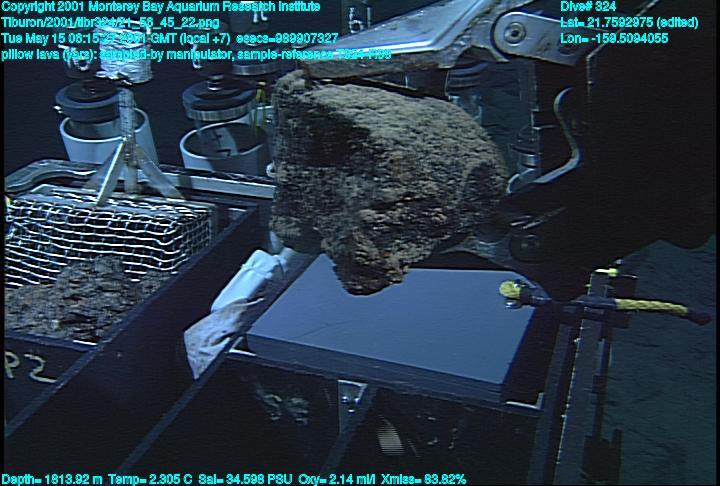
Task: Click the 'esecs=989907327' value
Action: (287, 38)
